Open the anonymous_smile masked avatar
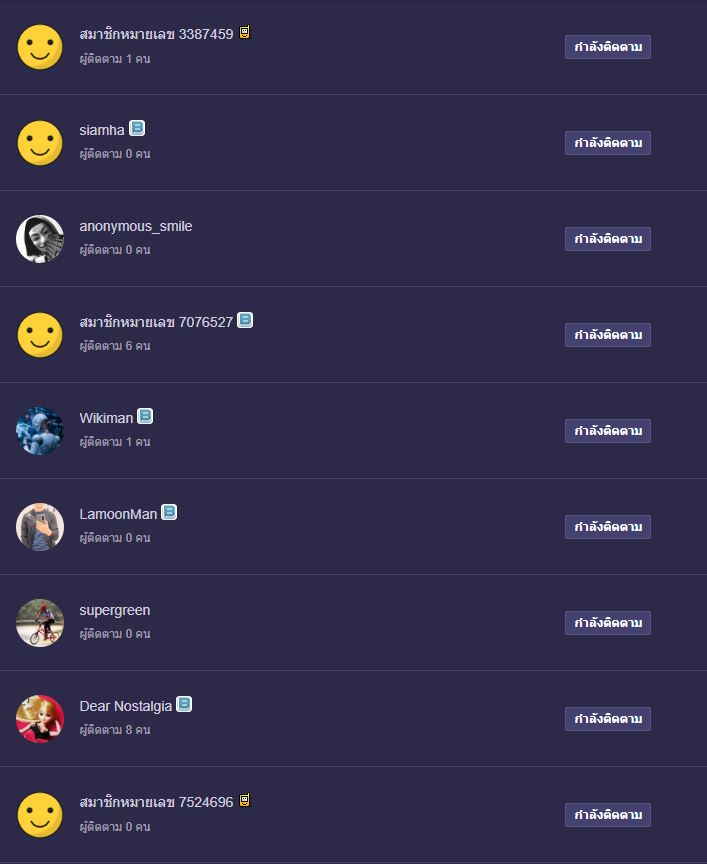This screenshot has width=707, height=864. click(x=40, y=239)
